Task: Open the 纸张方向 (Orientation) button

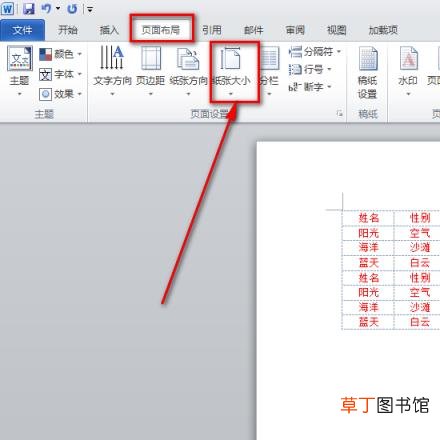Action: pyautogui.click(x=188, y=71)
